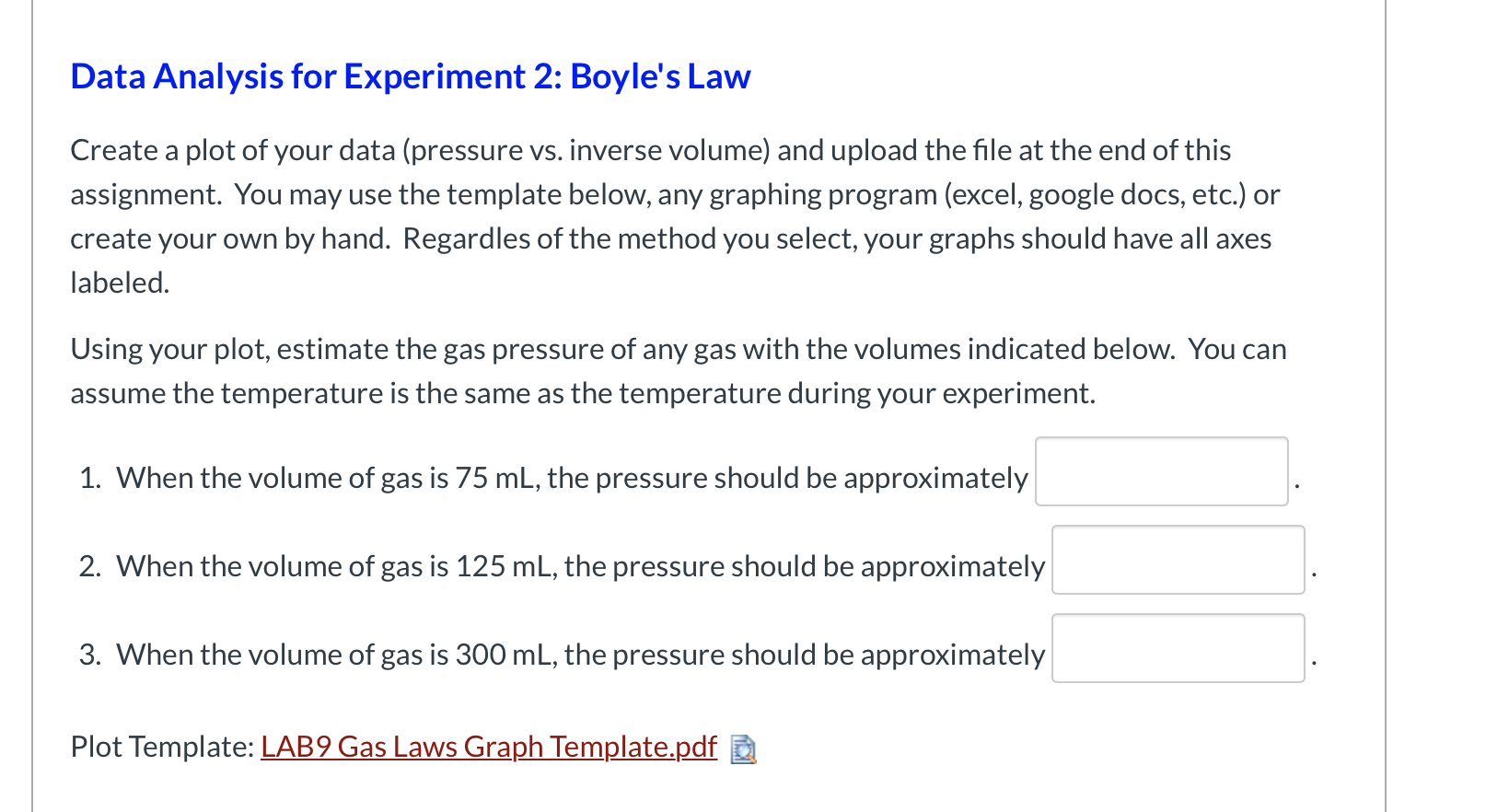This screenshot has width=1486, height=812.
Task: Click the paragraph starting 'Using your plot'
Action: pyautogui.click(x=679, y=371)
